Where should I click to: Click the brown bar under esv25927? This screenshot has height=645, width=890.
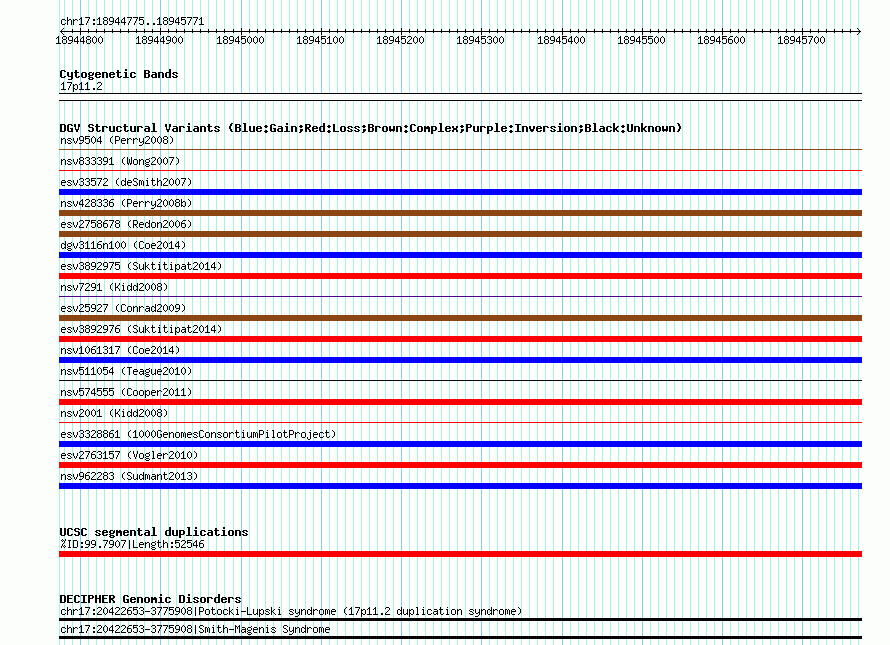coord(460,318)
